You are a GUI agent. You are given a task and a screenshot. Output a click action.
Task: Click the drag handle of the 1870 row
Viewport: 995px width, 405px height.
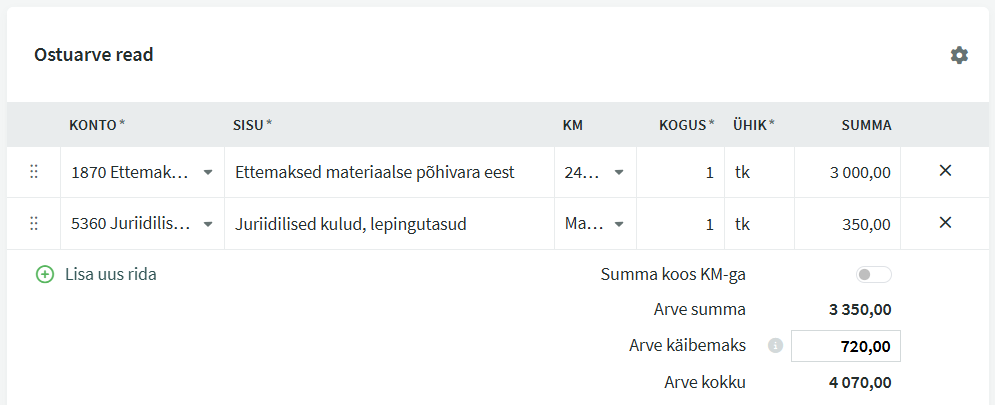[x=34, y=171]
